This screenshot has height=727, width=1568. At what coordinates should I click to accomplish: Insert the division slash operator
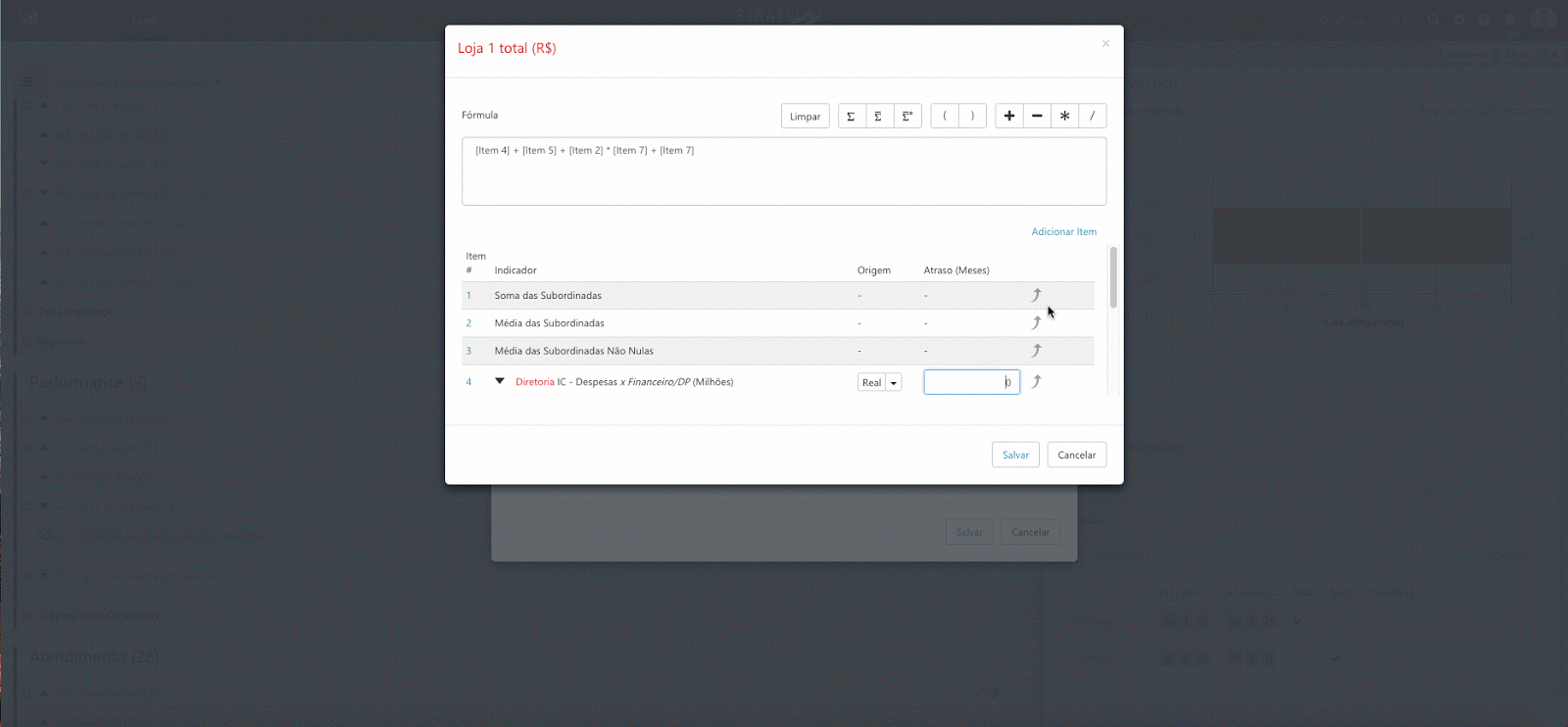pyautogui.click(x=1092, y=117)
